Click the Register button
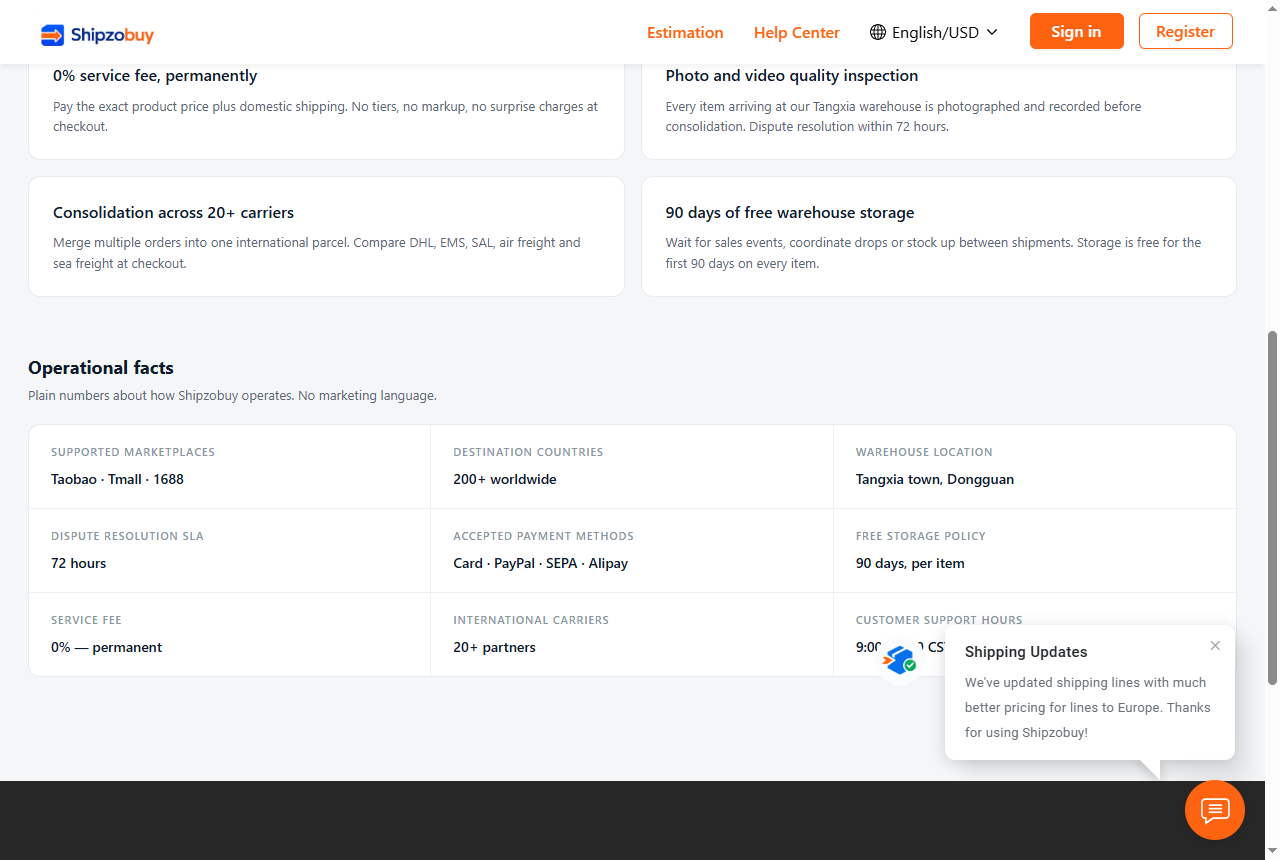The width and height of the screenshot is (1280, 860). pos(1186,31)
